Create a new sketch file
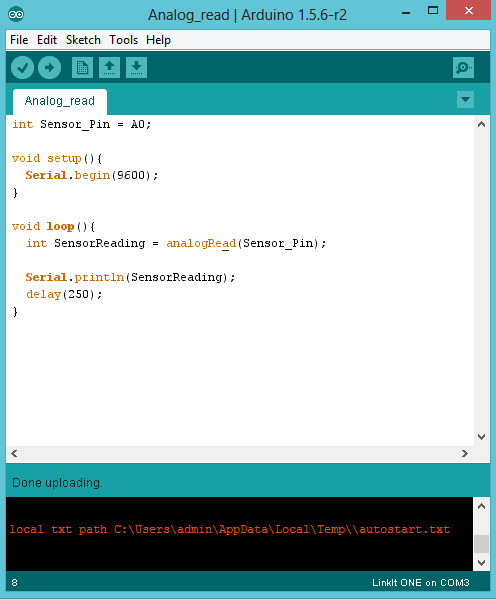 tap(82, 68)
